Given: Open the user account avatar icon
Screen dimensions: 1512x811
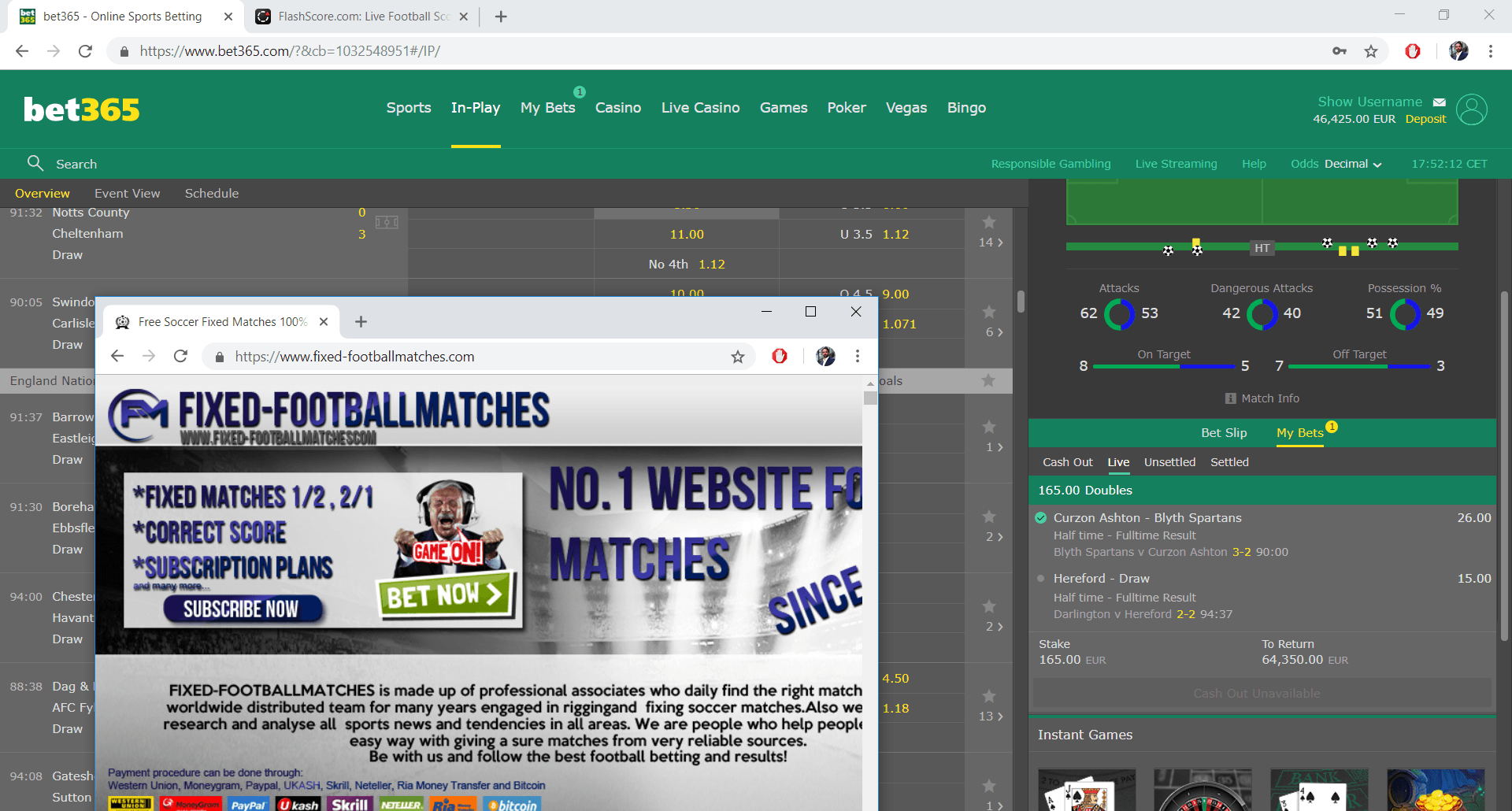Looking at the screenshot, I should click(x=1471, y=109).
